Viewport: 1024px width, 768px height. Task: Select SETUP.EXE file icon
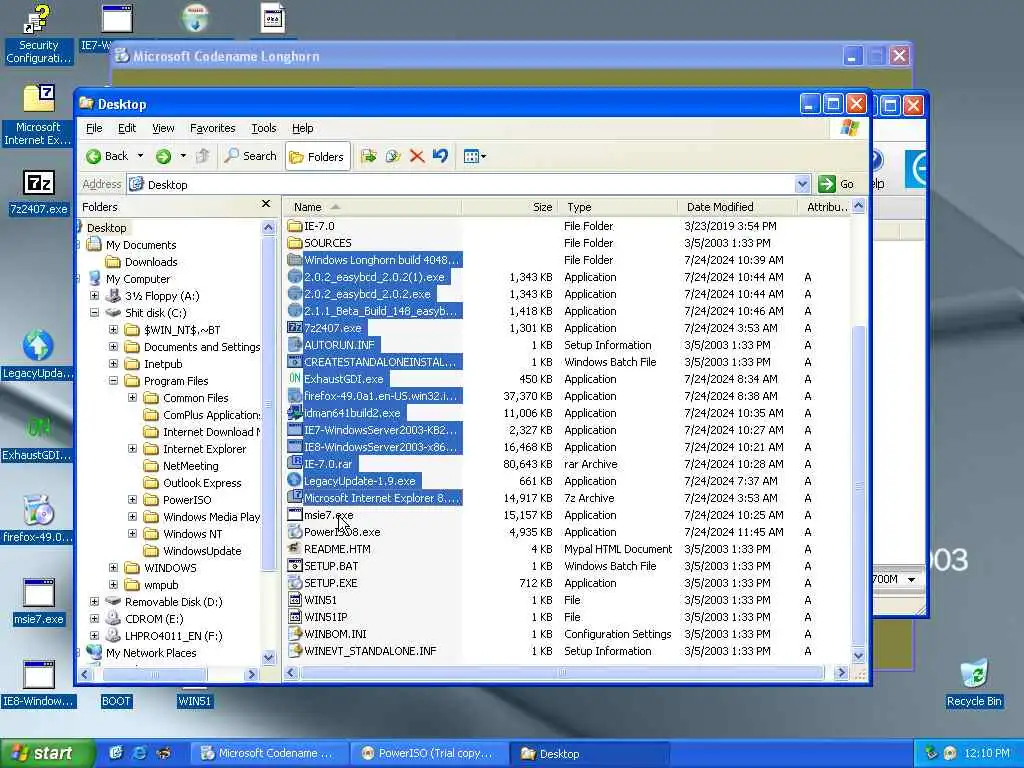pos(295,583)
